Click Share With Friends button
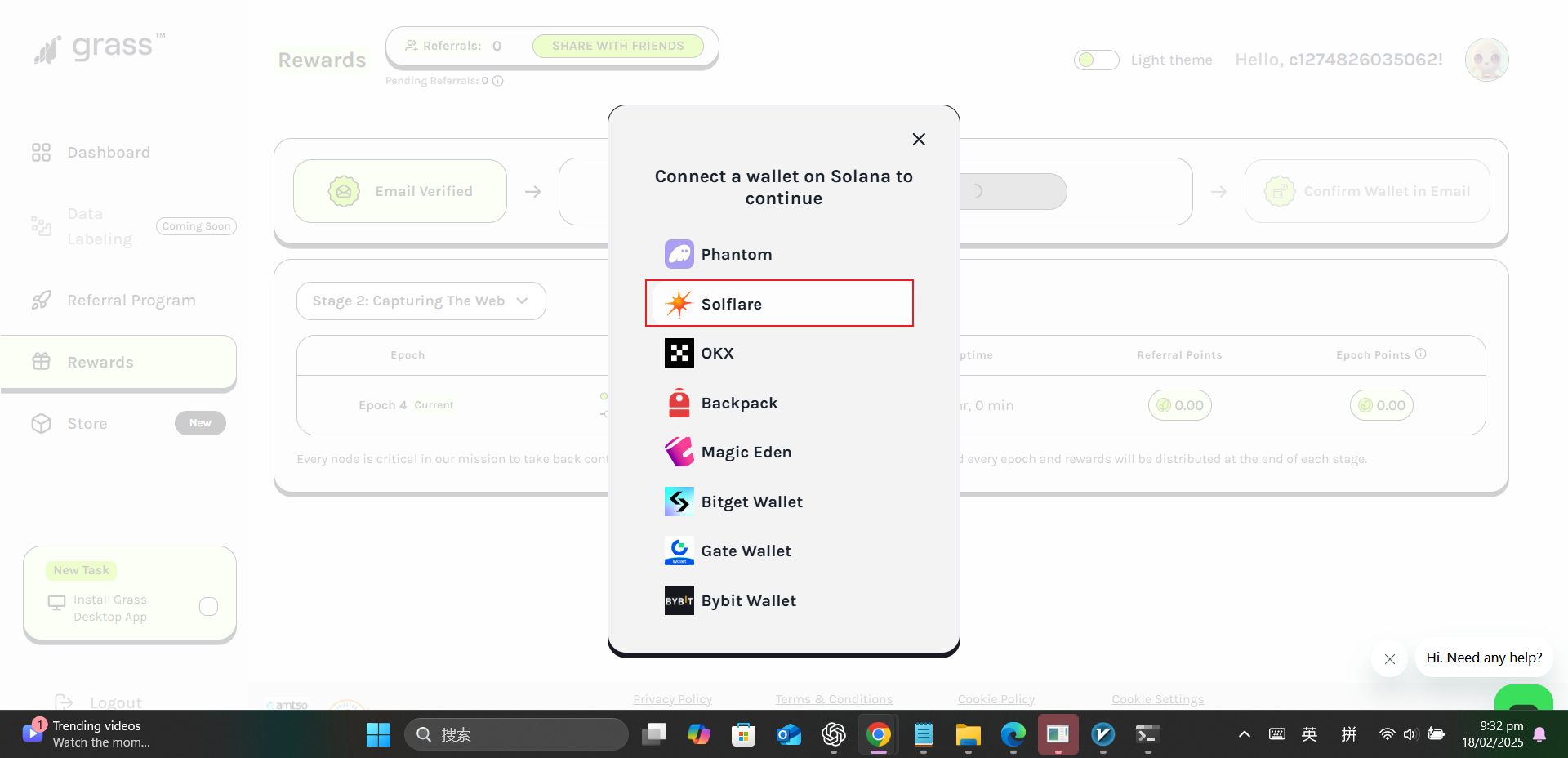The image size is (1568, 758). pyautogui.click(x=618, y=46)
